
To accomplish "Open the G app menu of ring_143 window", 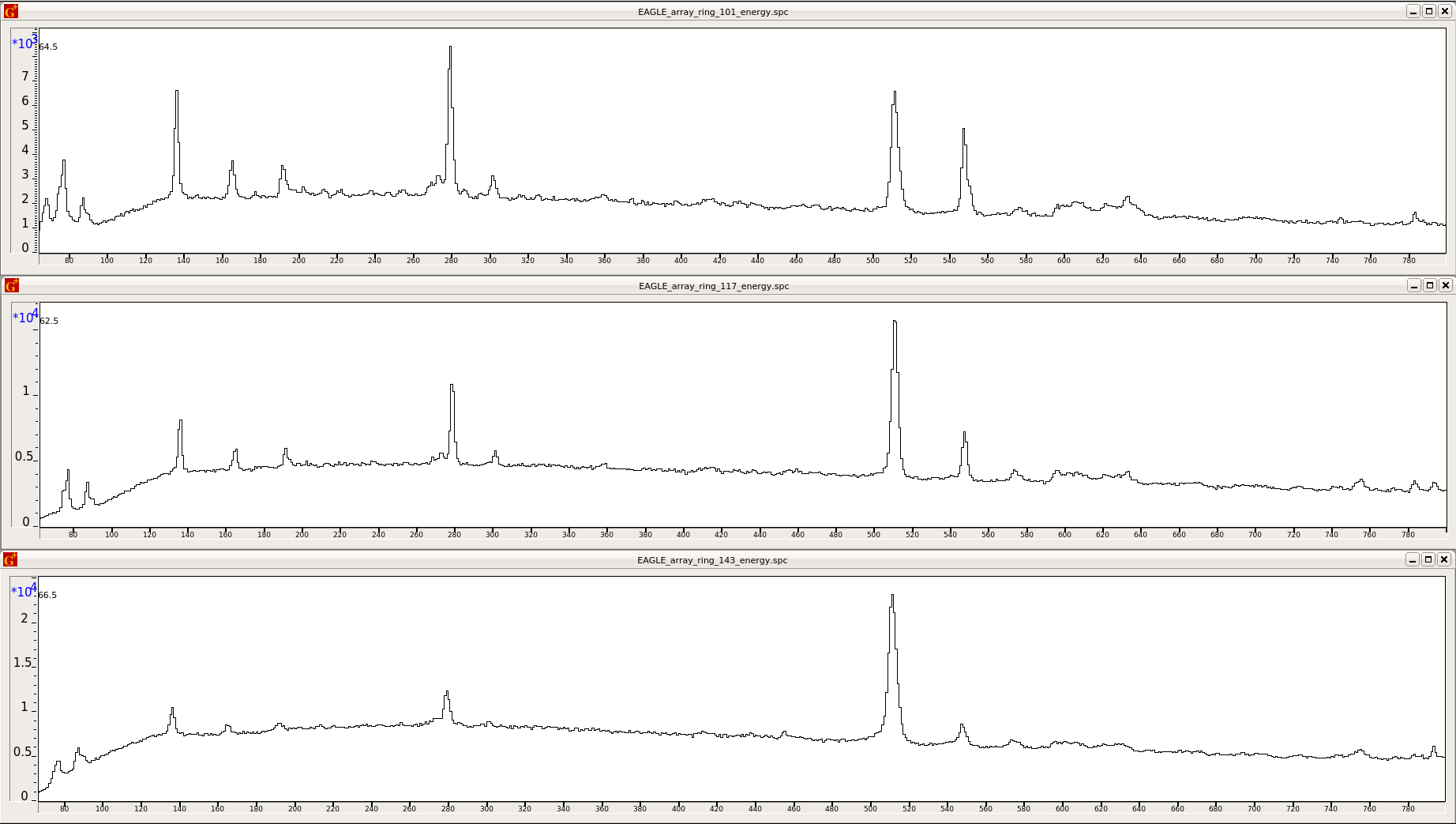I will (x=9, y=560).
